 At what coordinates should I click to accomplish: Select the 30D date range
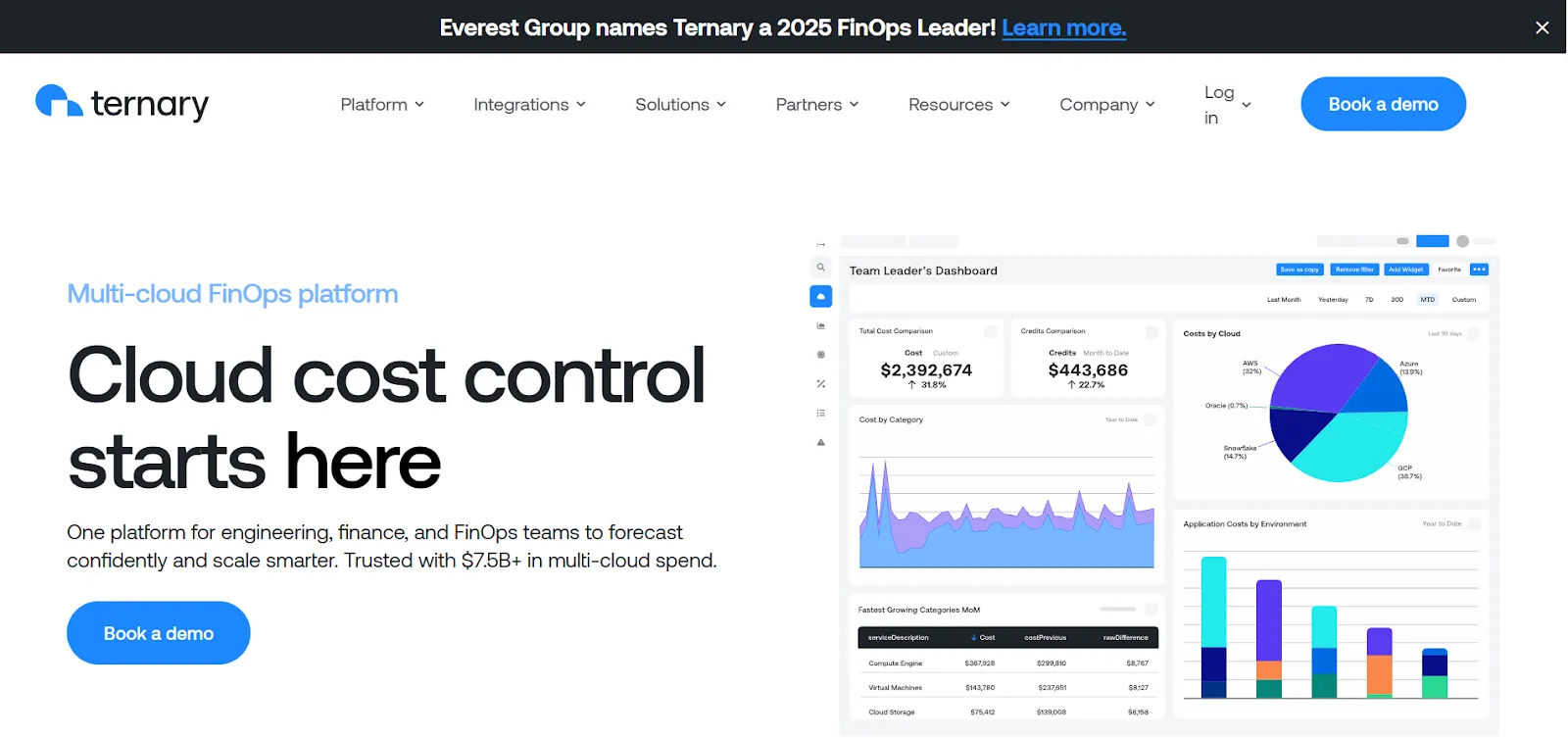1397,300
